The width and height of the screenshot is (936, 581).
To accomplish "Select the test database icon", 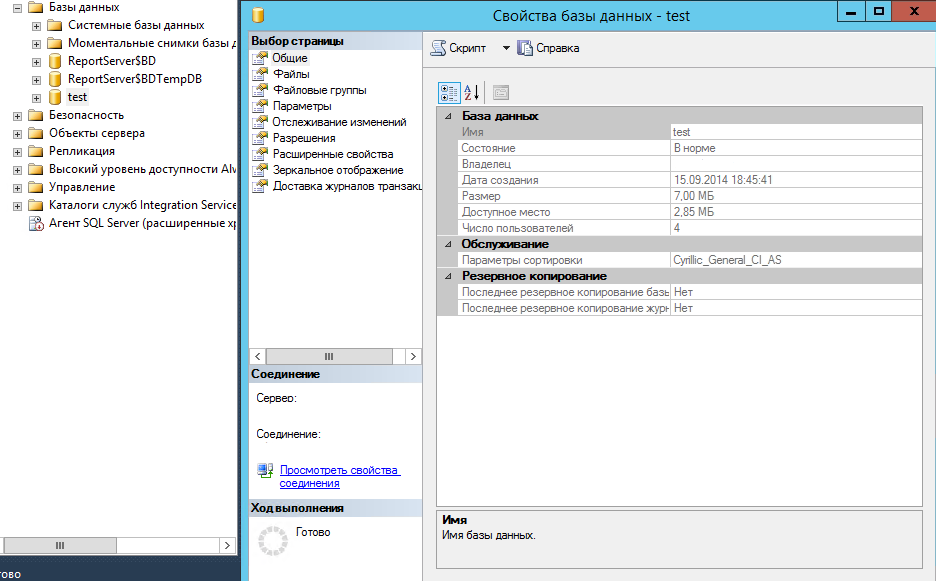I will (53, 97).
